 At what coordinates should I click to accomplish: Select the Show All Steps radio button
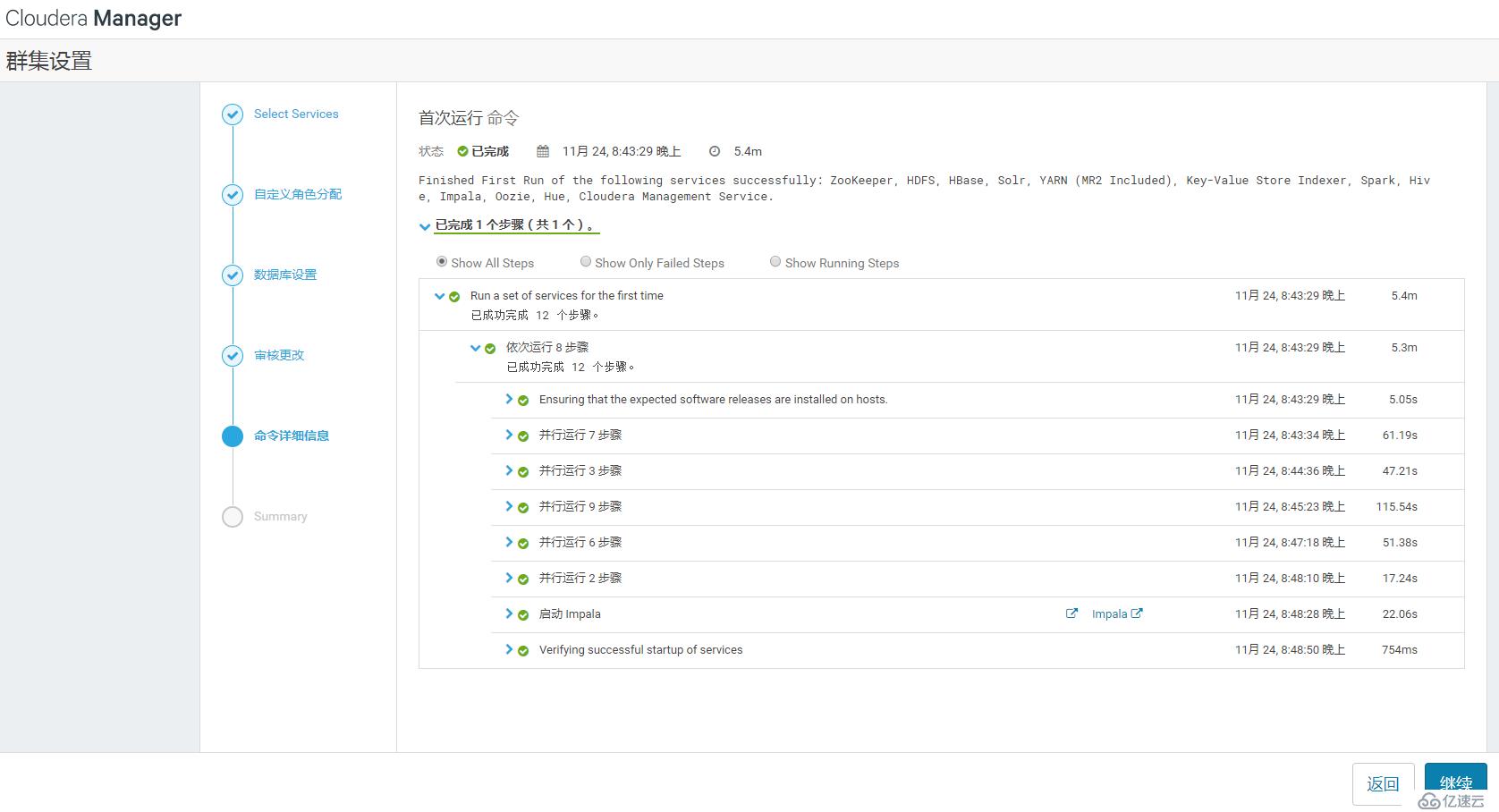(442, 261)
